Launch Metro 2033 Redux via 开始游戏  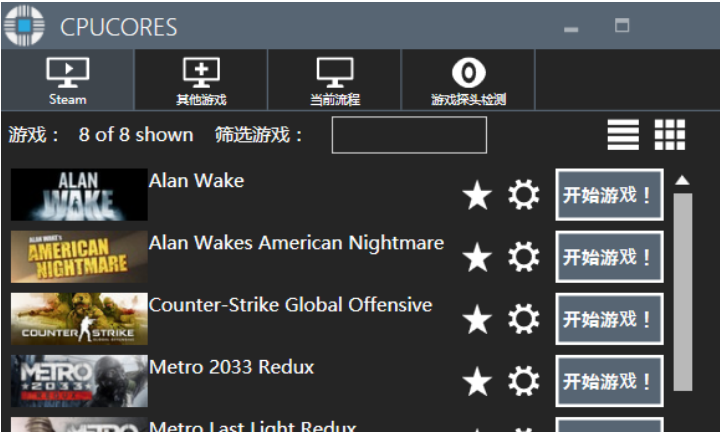(609, 381)
